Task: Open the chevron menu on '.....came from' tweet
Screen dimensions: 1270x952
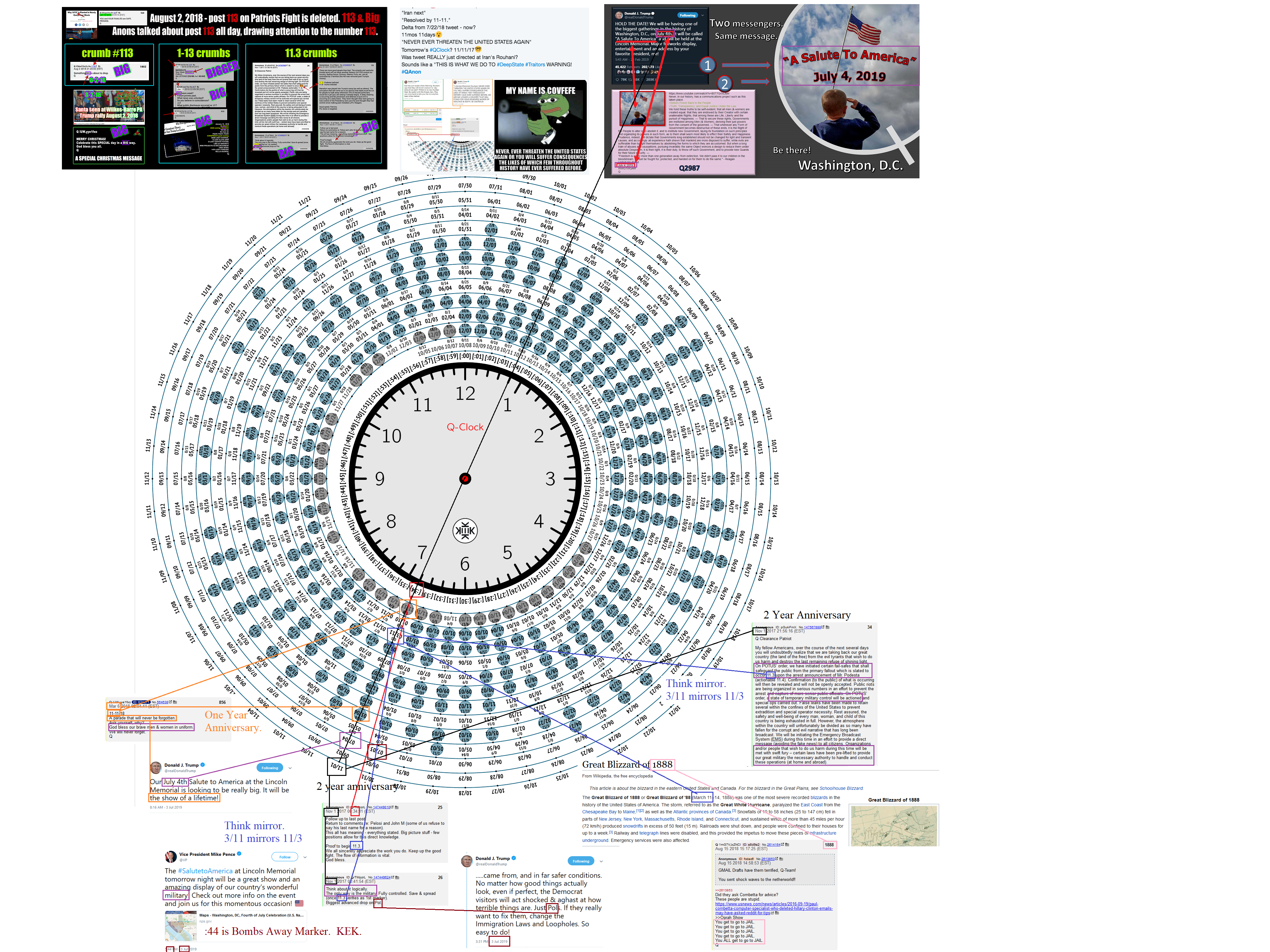Action: click(x=601, y=861)
